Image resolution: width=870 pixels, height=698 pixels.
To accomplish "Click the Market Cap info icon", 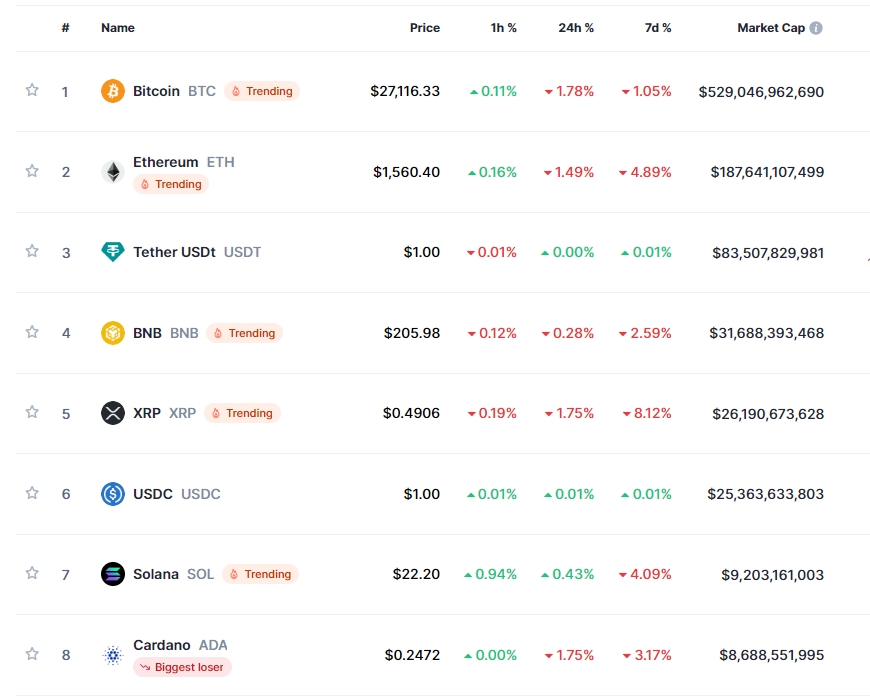I will click(816, 28).
